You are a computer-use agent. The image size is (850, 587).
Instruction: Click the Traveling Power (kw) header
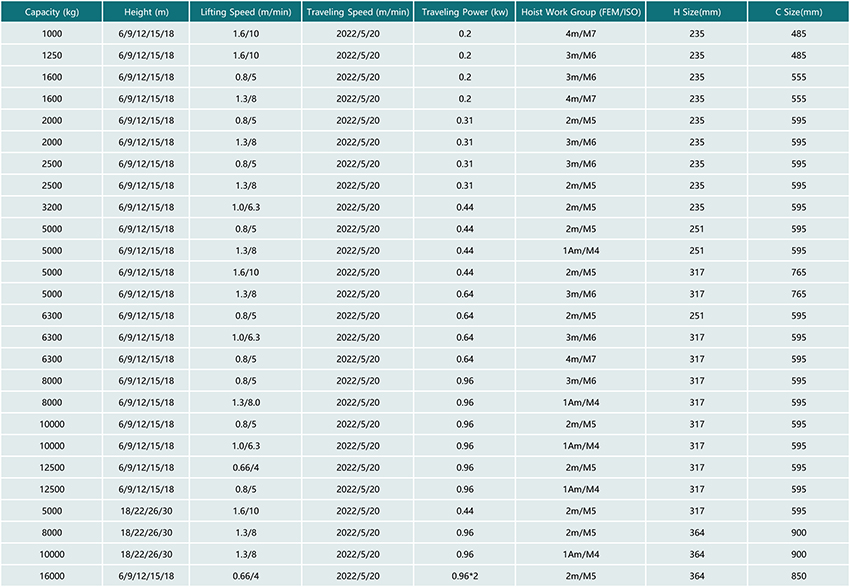[465, 13]
